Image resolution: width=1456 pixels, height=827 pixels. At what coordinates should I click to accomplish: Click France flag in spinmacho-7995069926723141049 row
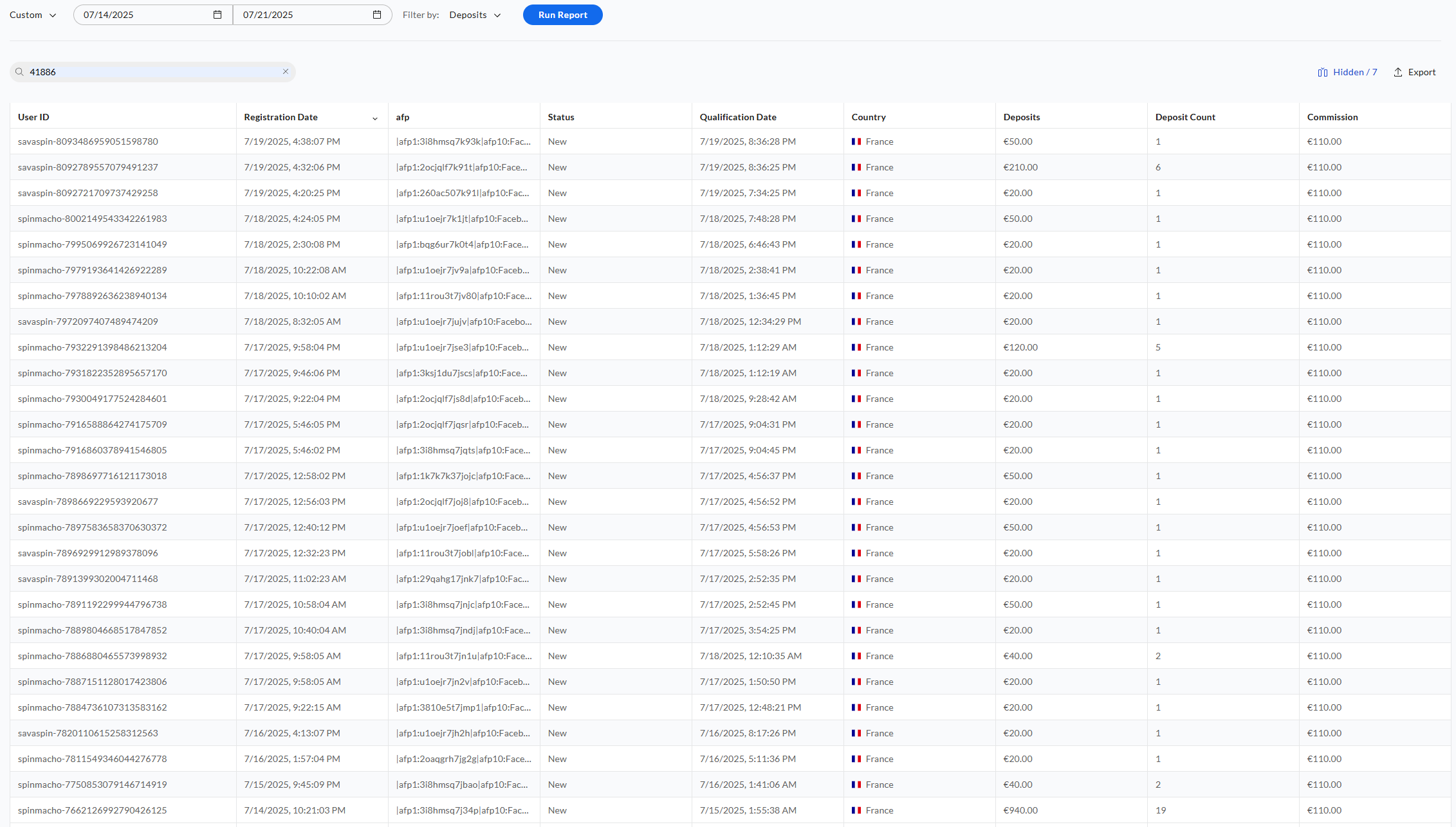tap(856, 244)
